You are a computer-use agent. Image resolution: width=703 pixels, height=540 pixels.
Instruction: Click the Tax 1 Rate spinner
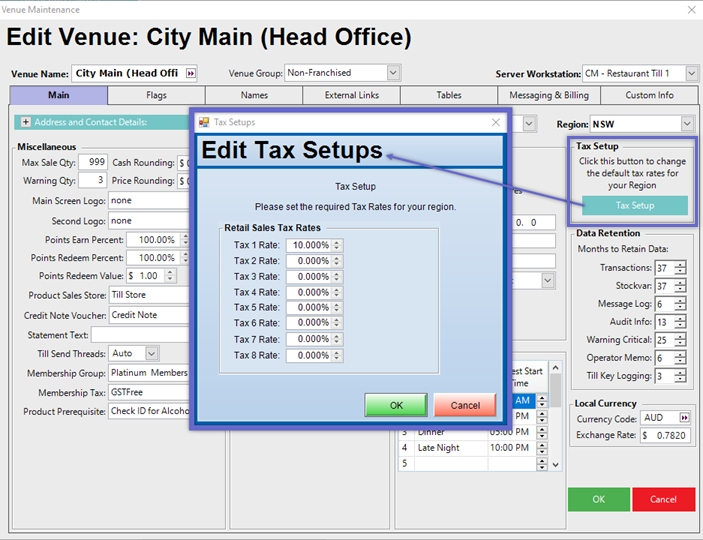coord(337,245)
